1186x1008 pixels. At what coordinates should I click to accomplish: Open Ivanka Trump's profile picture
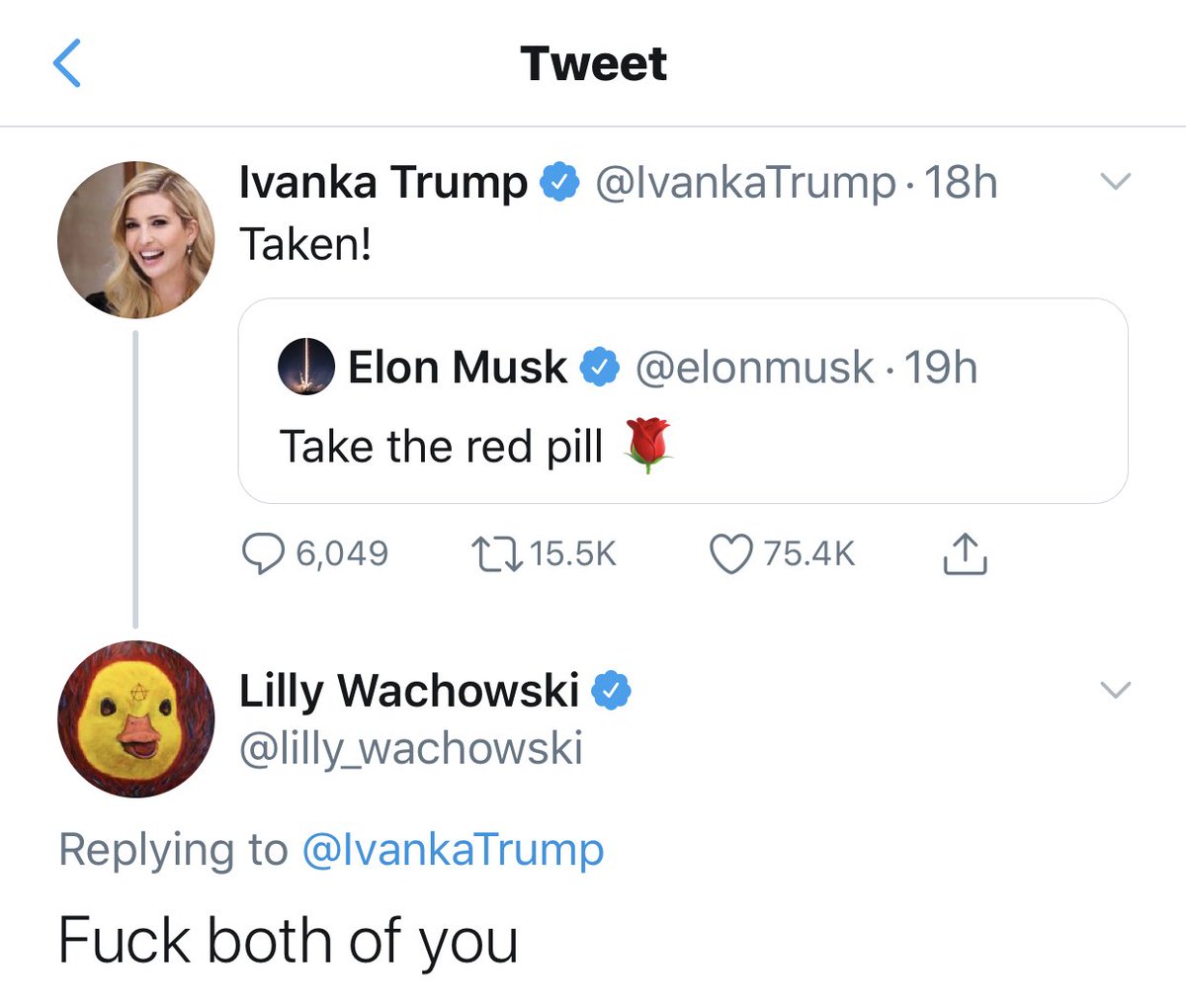[136, 239]
